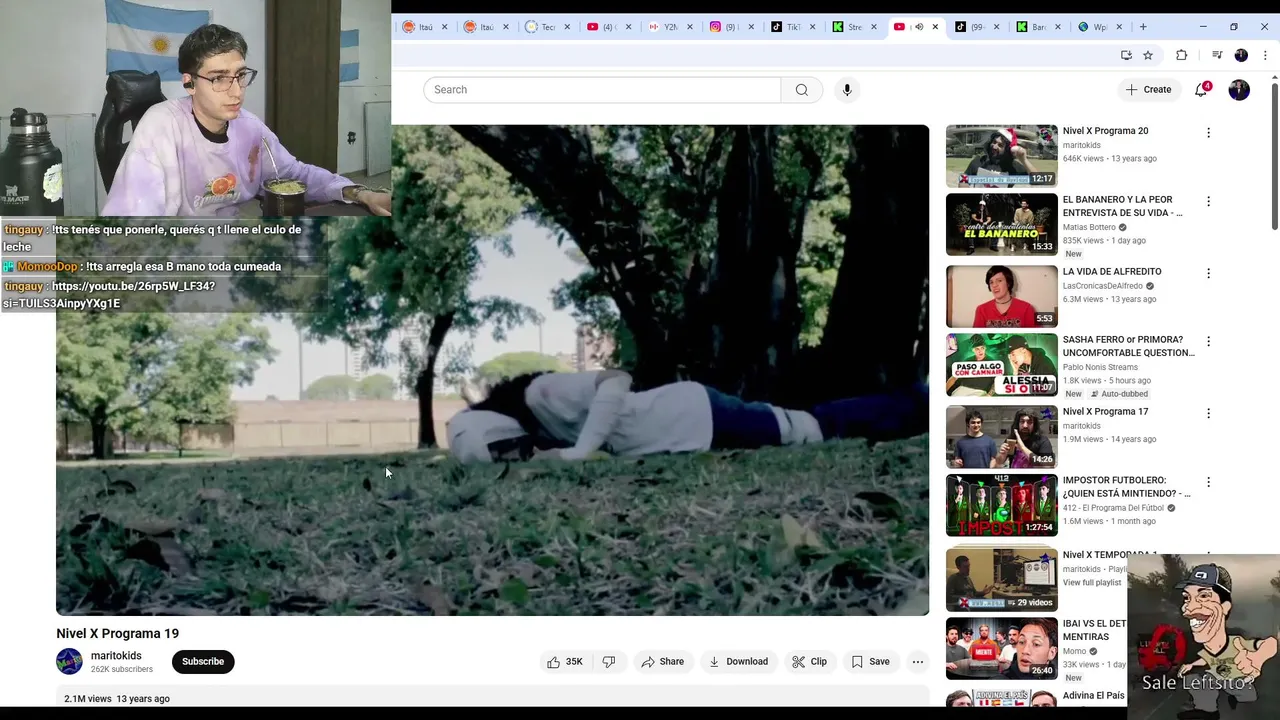Click the Chrome profile avatar in toolbar
The height and width of the screenshot is (720, 1280).
click(1241, 55)
